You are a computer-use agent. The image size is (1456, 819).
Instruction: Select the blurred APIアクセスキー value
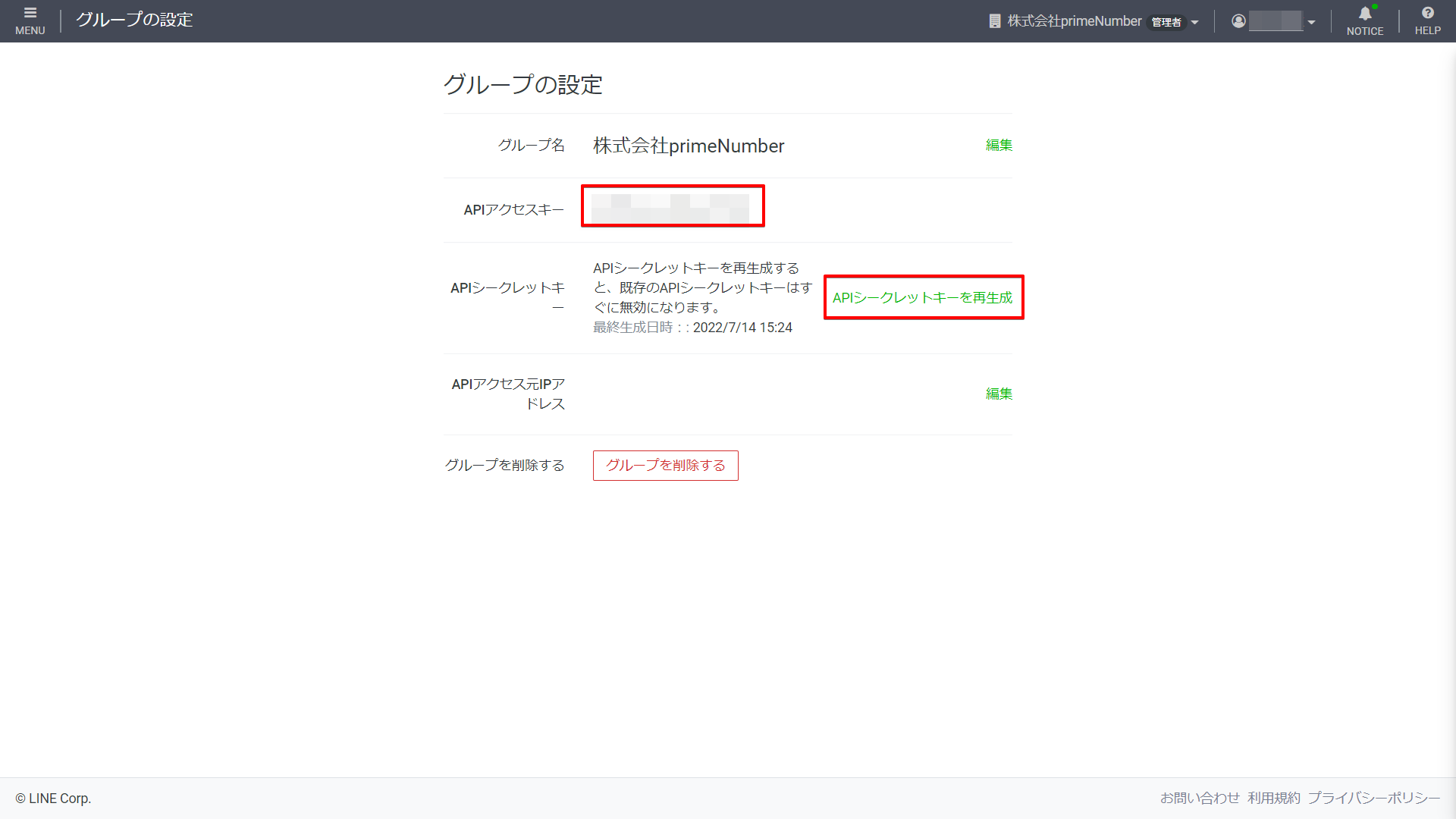[670, 209]
